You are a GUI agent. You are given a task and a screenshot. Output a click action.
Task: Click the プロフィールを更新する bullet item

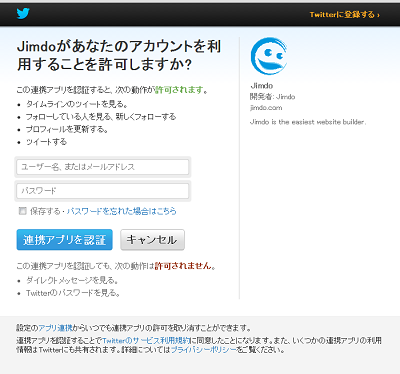pyautogui.click(x=67, y=129)
